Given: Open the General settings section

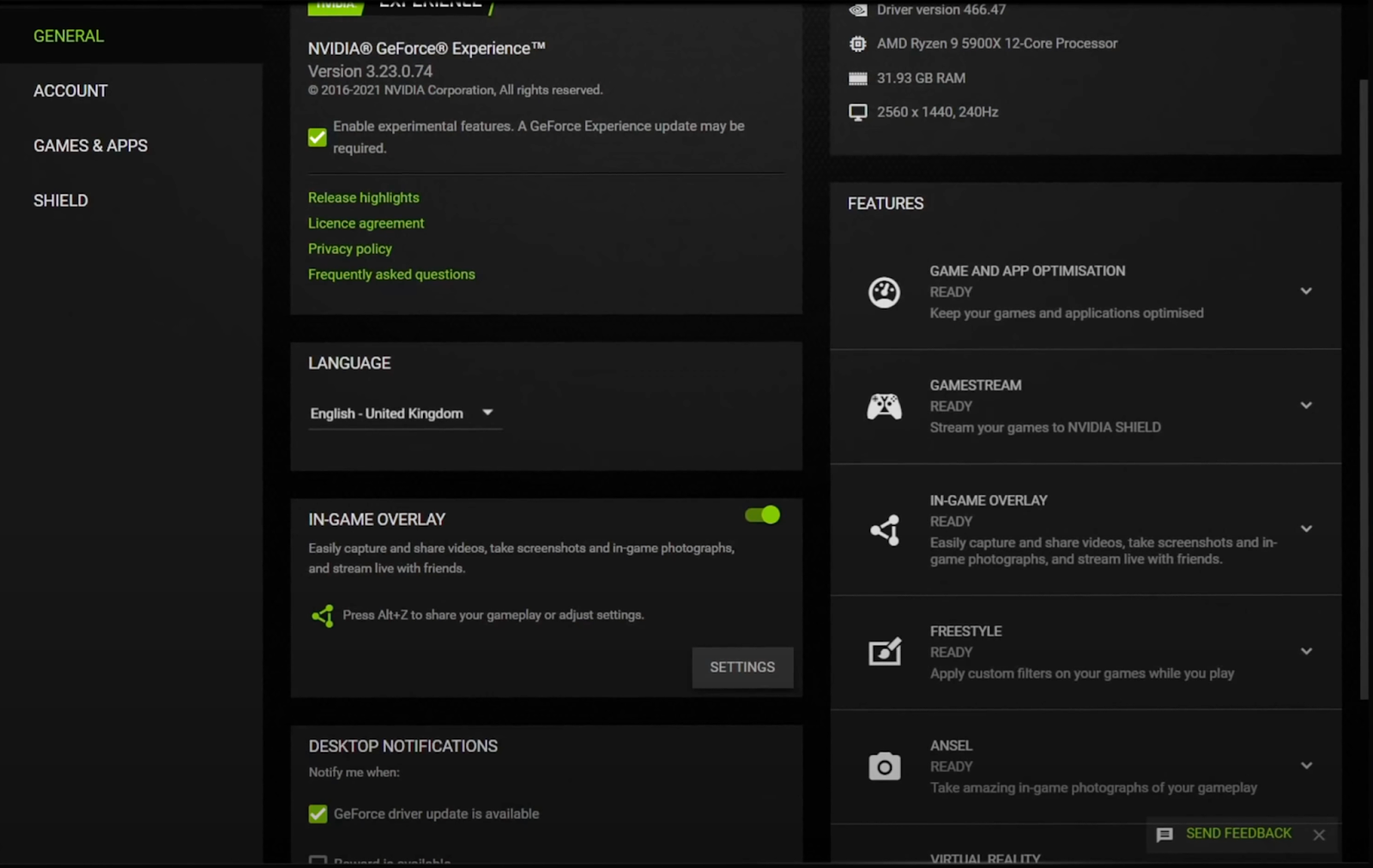Looking at the screenshot, I should click(69, 36).
